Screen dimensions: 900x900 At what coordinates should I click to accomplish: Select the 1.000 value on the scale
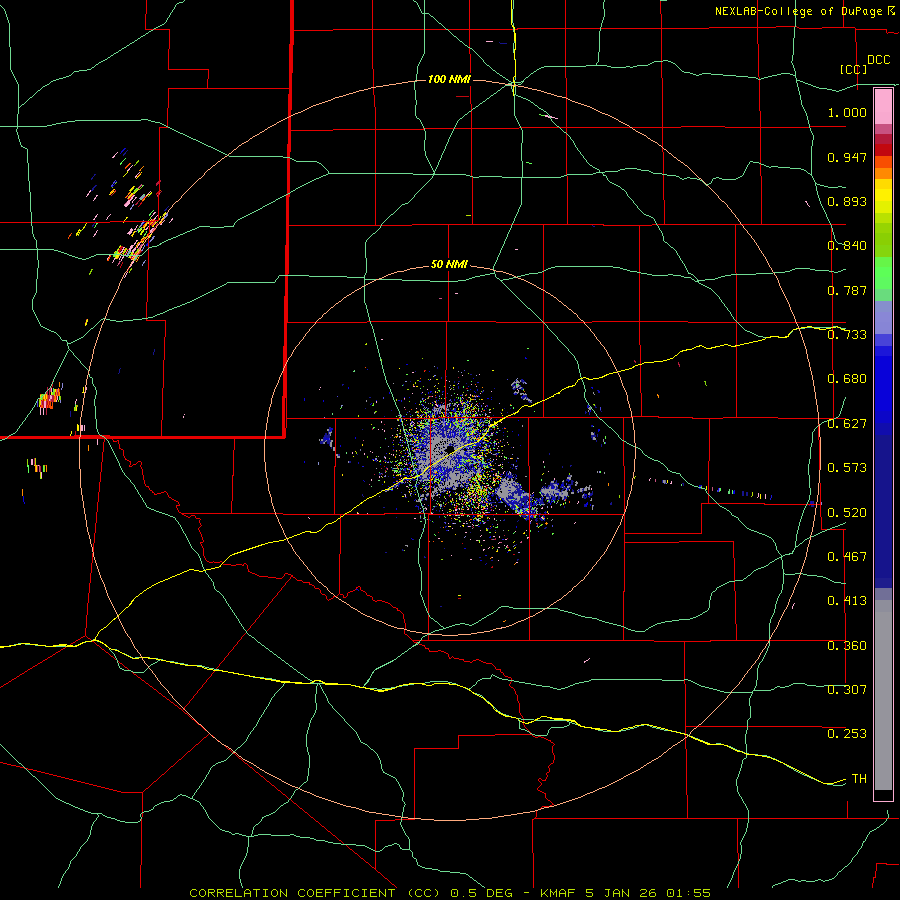coord(847,112)
